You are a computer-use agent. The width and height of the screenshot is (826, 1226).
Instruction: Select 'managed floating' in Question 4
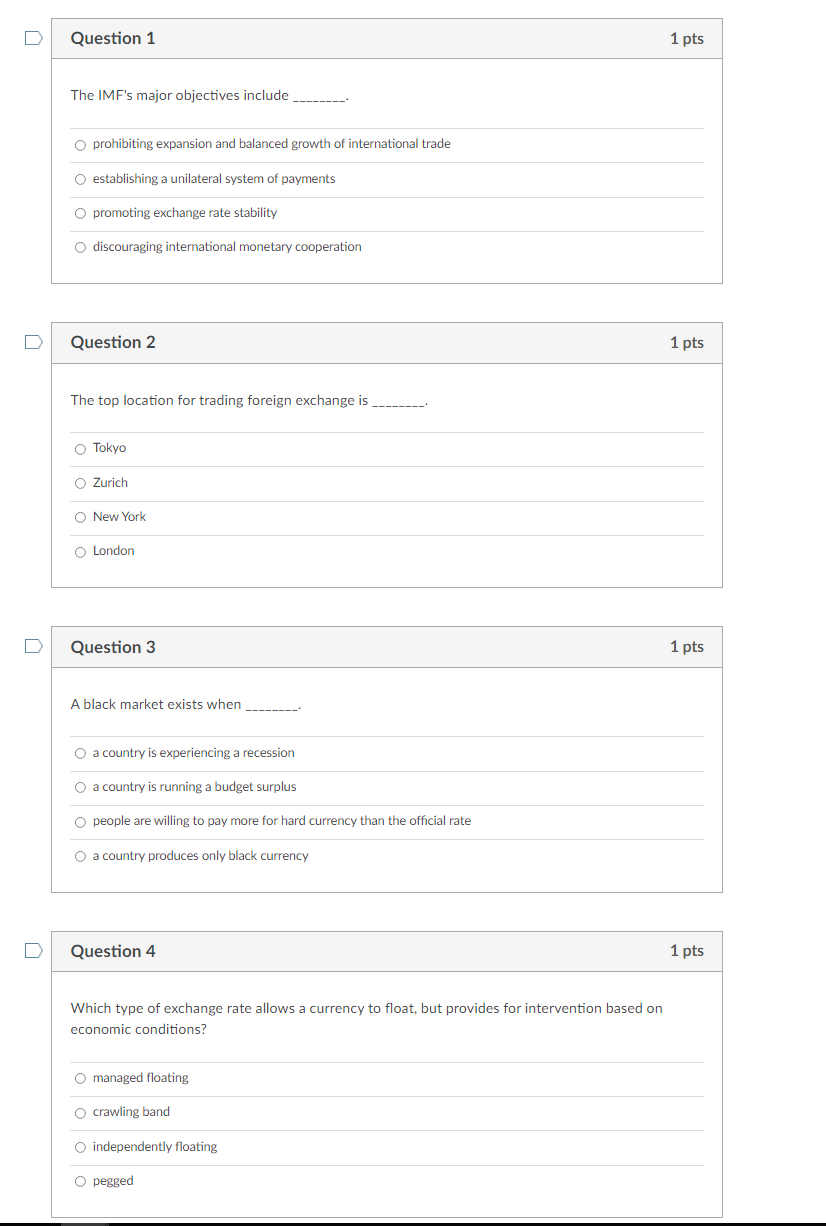point(80,1078)
